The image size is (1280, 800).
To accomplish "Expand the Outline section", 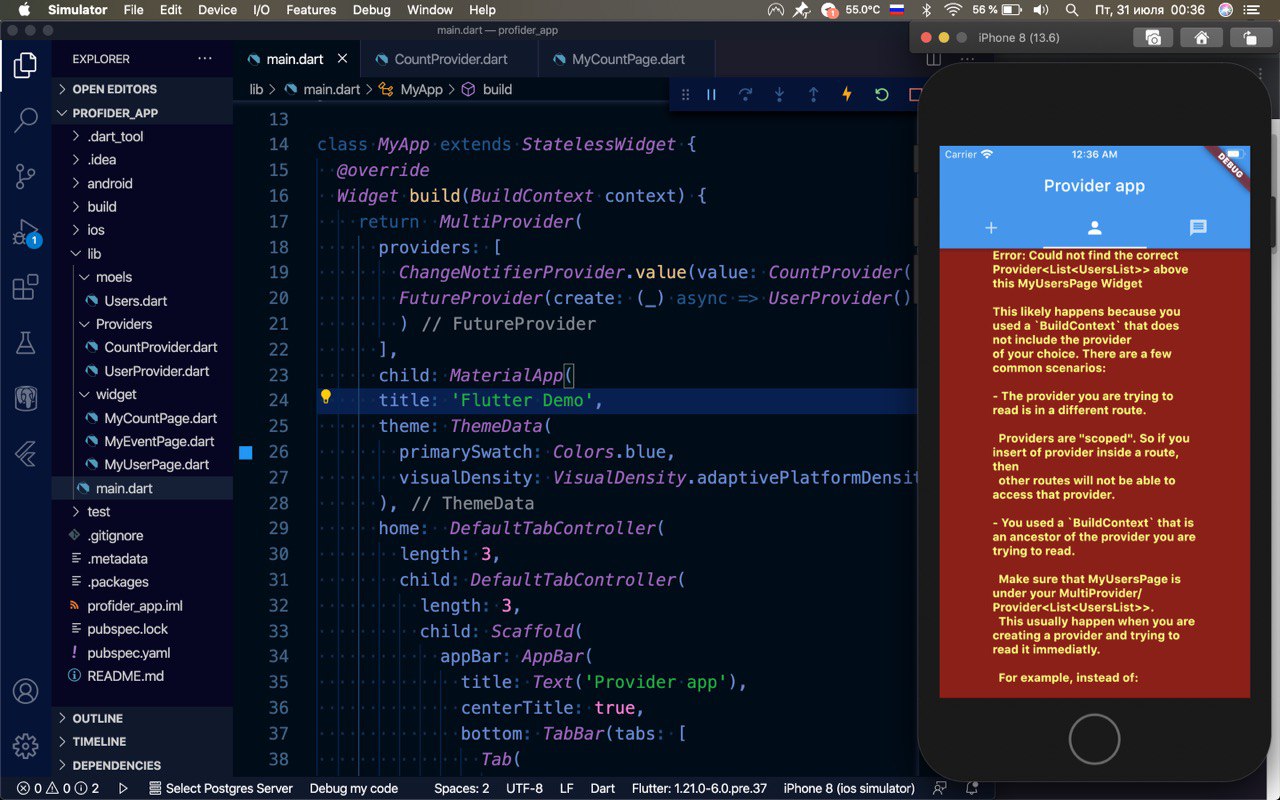I will pos(142,718).
